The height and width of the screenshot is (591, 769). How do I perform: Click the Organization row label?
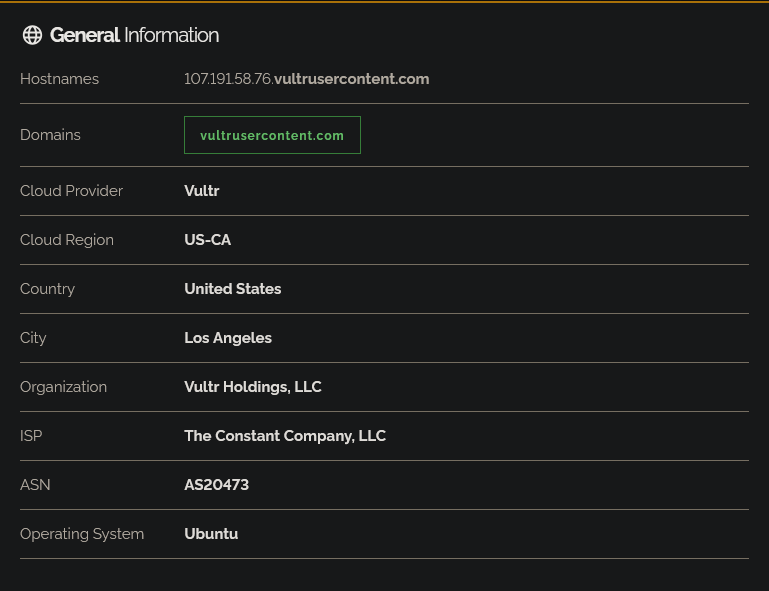63,387
